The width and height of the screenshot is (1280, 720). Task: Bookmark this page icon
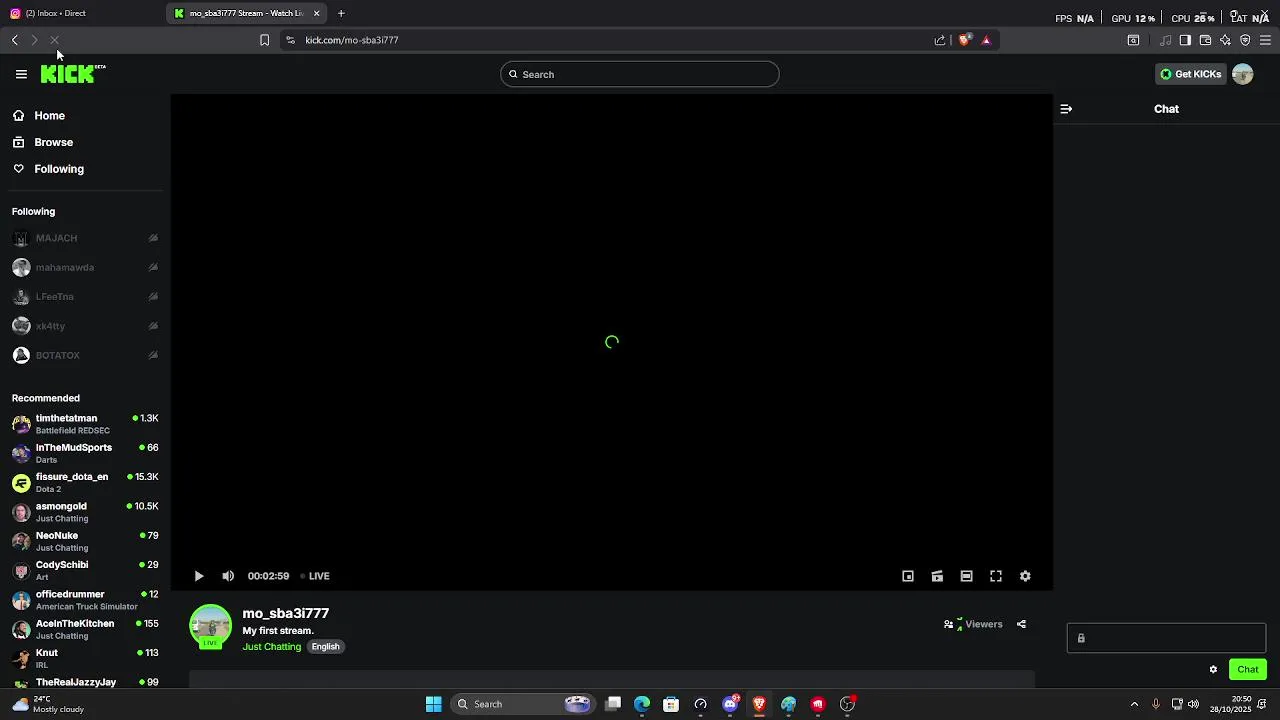(264, 40)
